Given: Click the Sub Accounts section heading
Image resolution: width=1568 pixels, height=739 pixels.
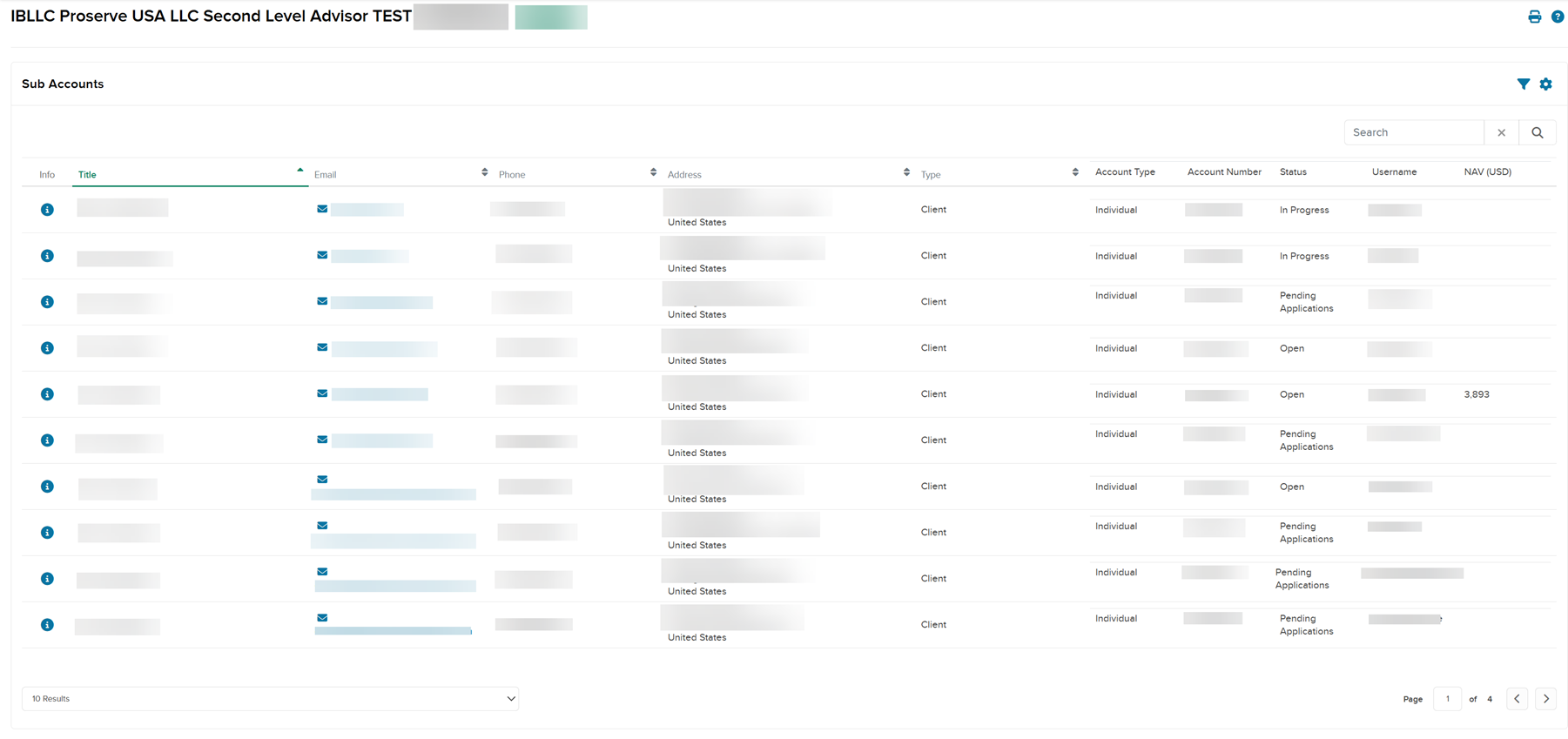Looking at the screenshot, I should click(63, 84).
